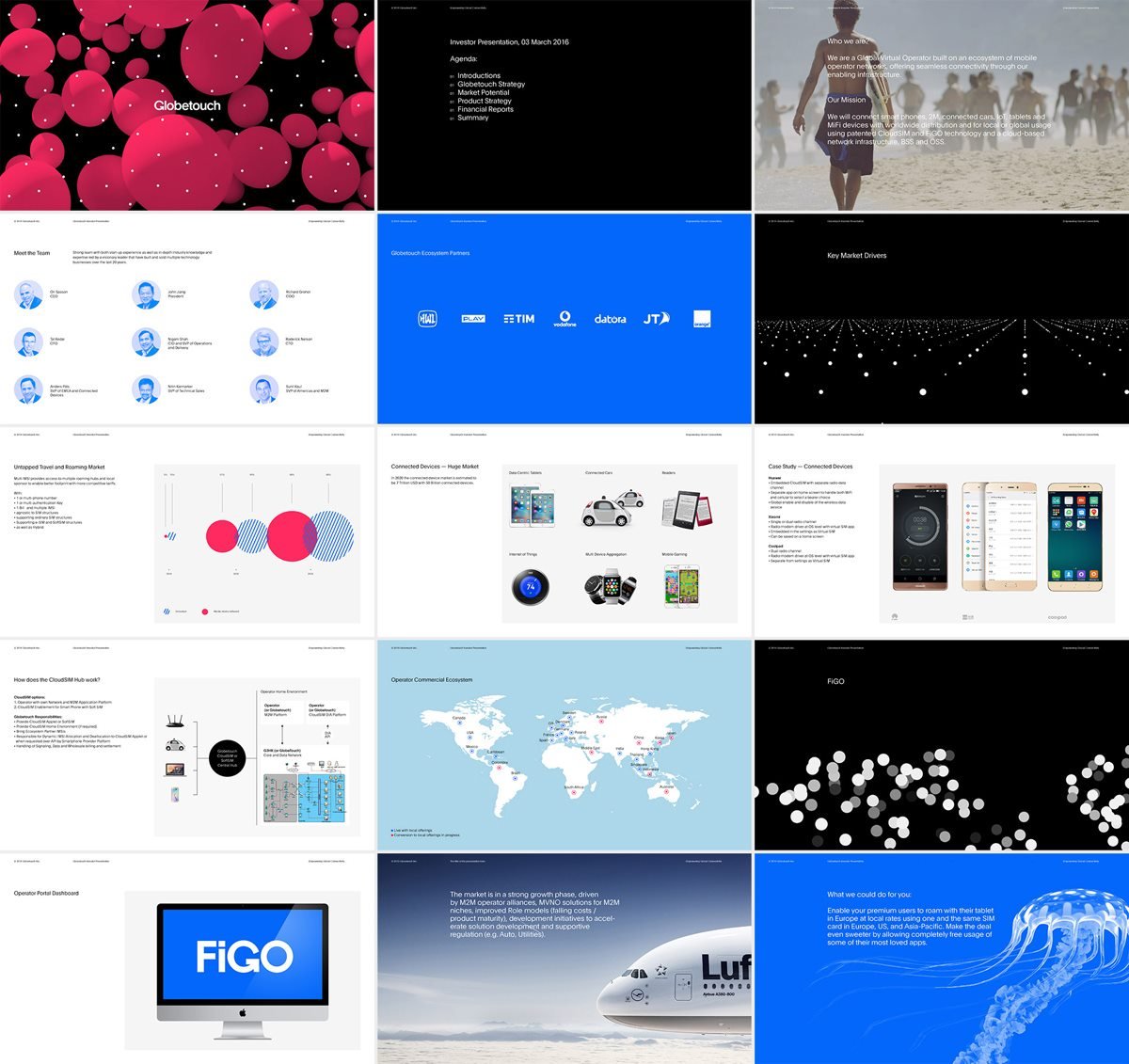Click the router icon in CloudSIM diagram

coord(174,723)
